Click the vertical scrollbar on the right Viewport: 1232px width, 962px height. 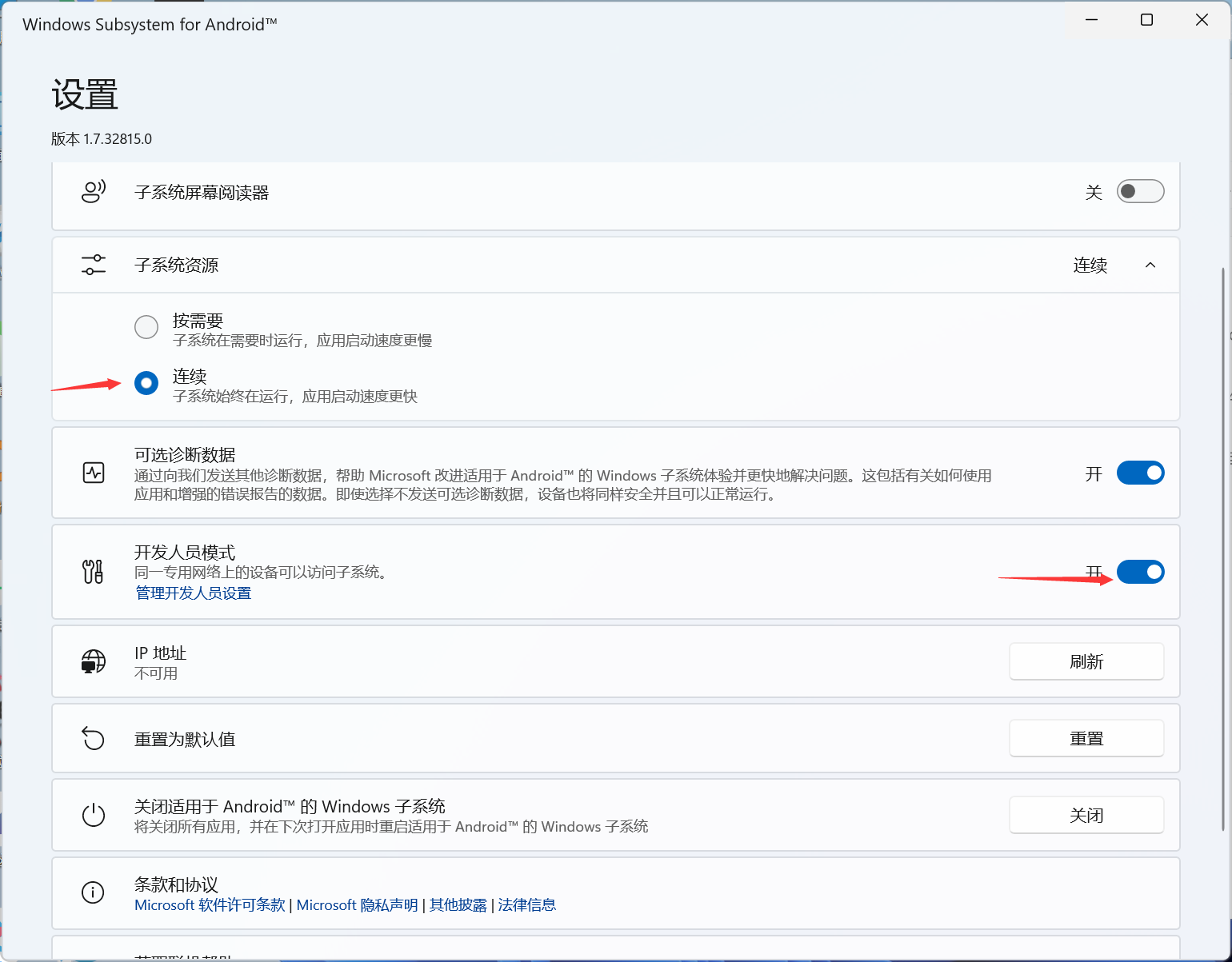[x=1223, y=549]
